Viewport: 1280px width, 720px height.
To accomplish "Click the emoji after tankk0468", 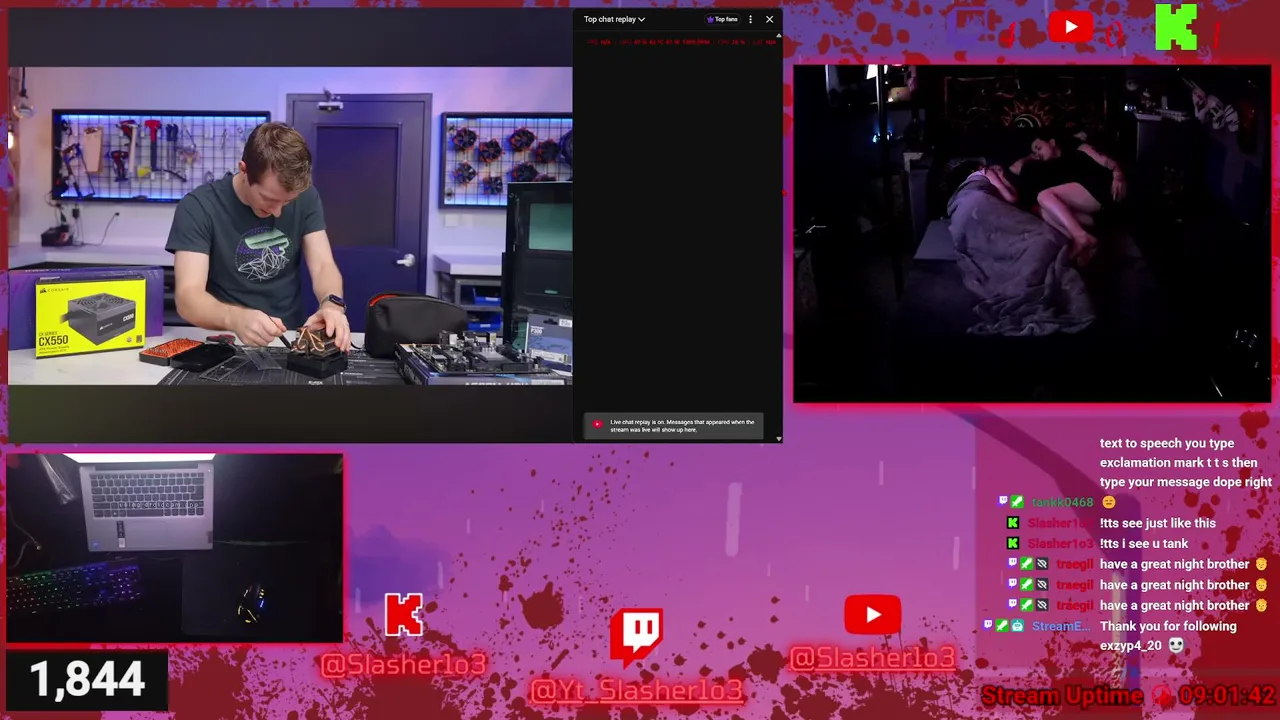I will [x=1108, y=502].
